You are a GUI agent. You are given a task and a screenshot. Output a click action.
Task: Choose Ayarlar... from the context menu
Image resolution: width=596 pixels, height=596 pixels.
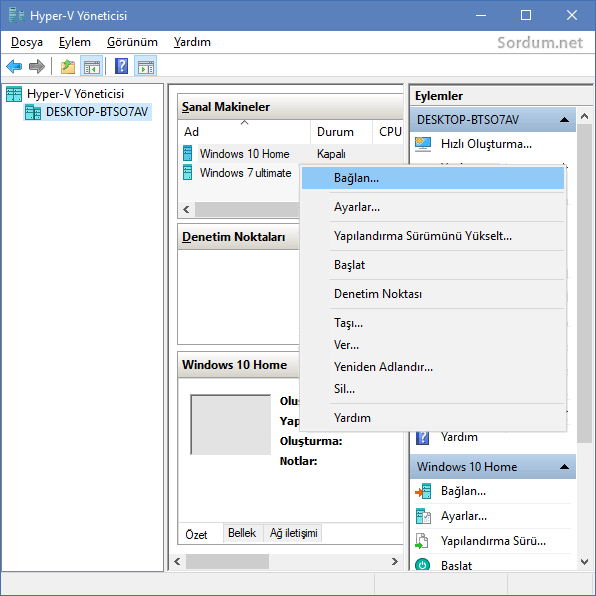433,207
